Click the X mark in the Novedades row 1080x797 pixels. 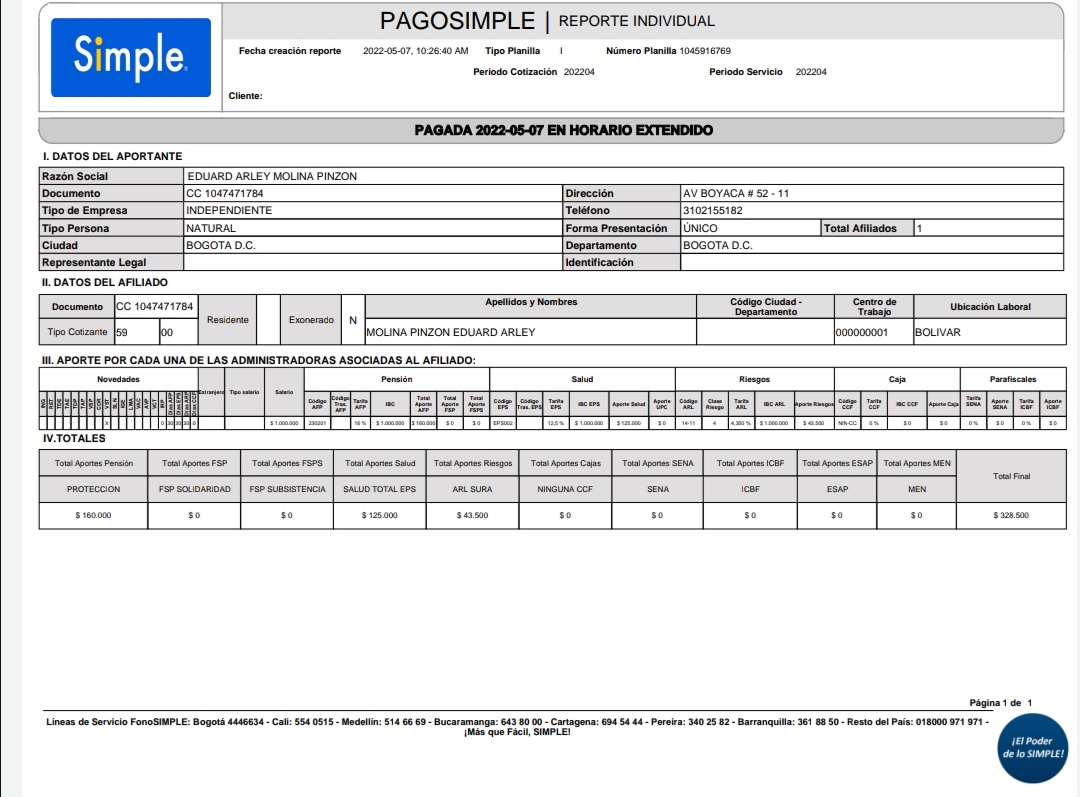[x=107, y=424]
